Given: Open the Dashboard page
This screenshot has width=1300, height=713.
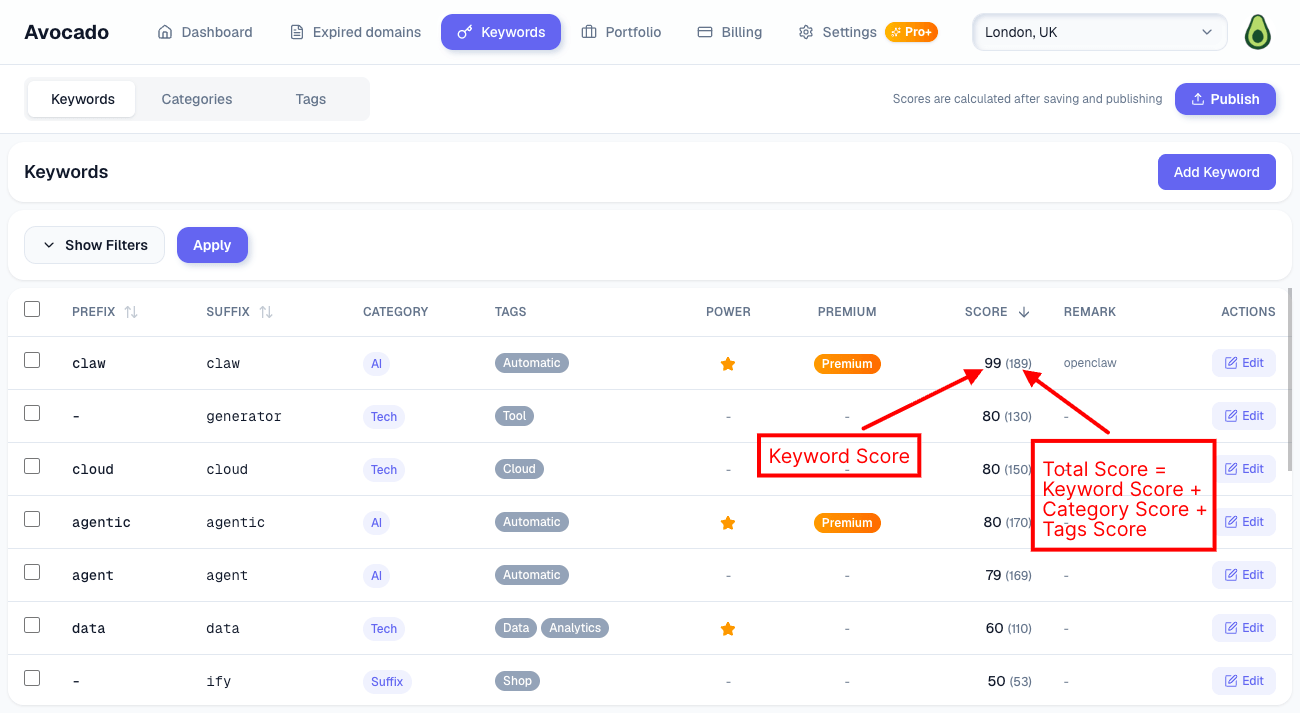Looking at the screenshot, I should (205, 32).
